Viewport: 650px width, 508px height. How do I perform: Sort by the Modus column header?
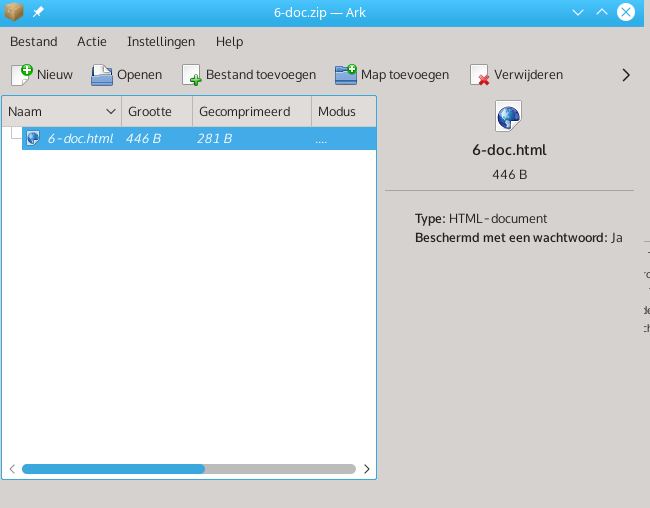pyautogui.click(x=344, y=111)
